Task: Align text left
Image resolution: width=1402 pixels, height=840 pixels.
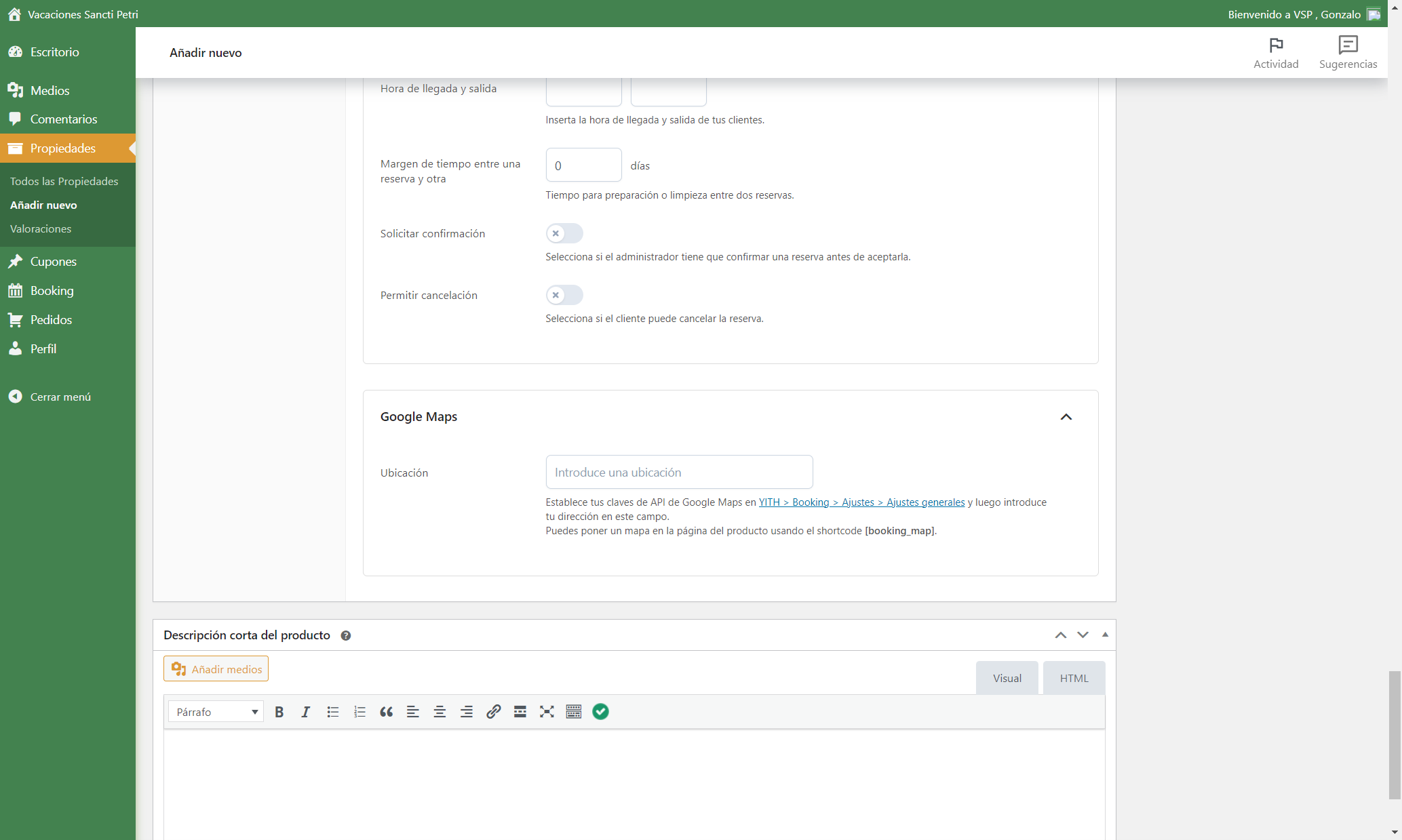Action: (413, 711)
